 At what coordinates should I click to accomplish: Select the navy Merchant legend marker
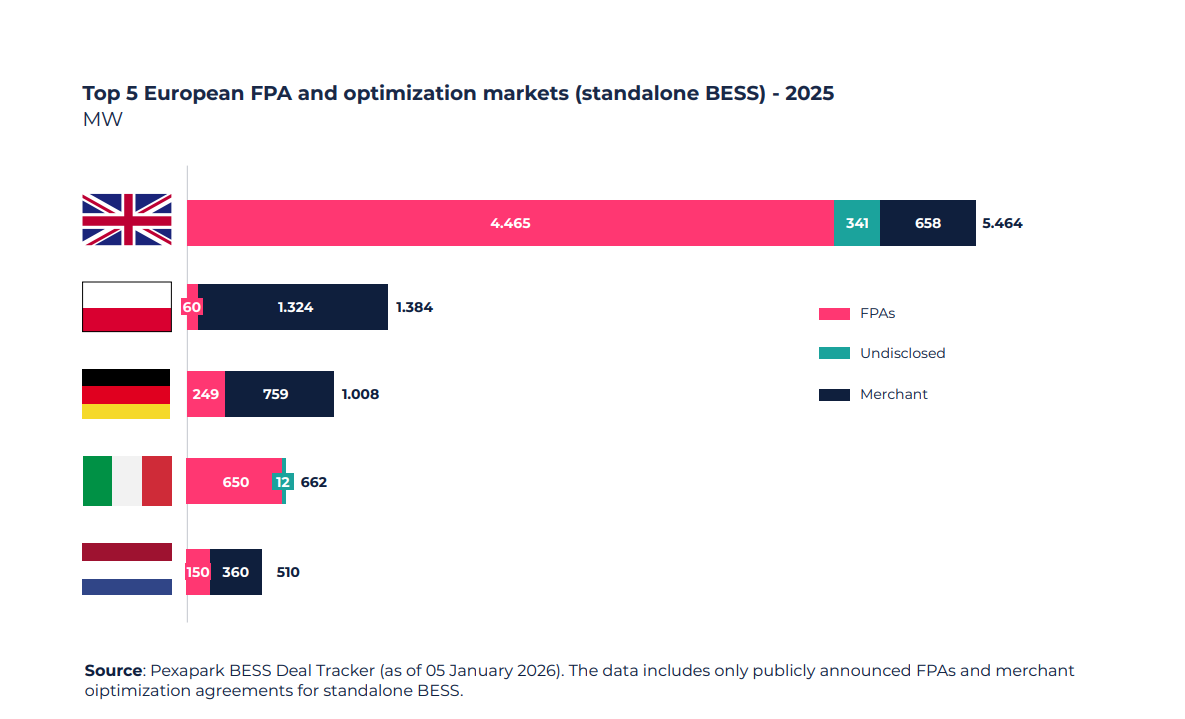tap(837, 394)
